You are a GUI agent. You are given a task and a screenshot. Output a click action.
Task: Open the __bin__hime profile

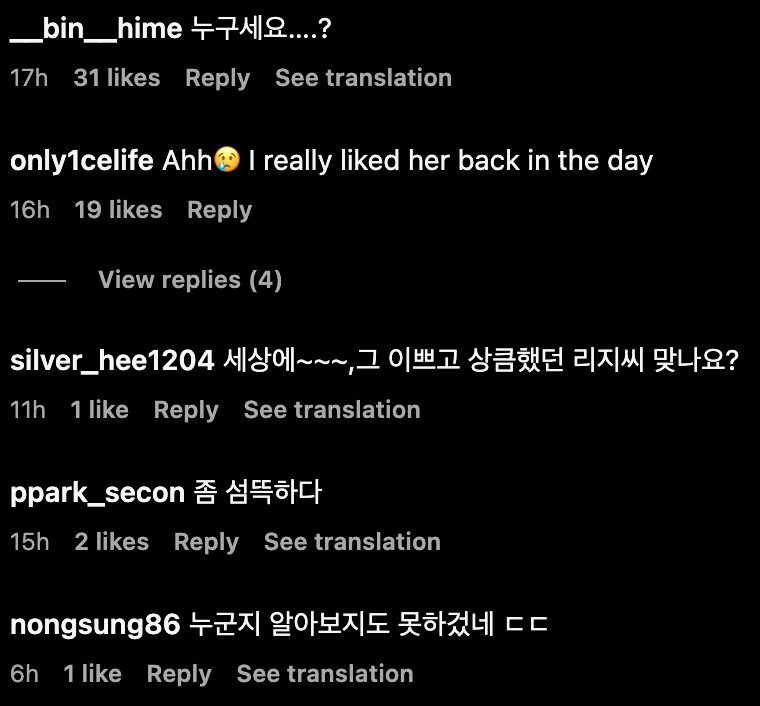pos(96,29)
